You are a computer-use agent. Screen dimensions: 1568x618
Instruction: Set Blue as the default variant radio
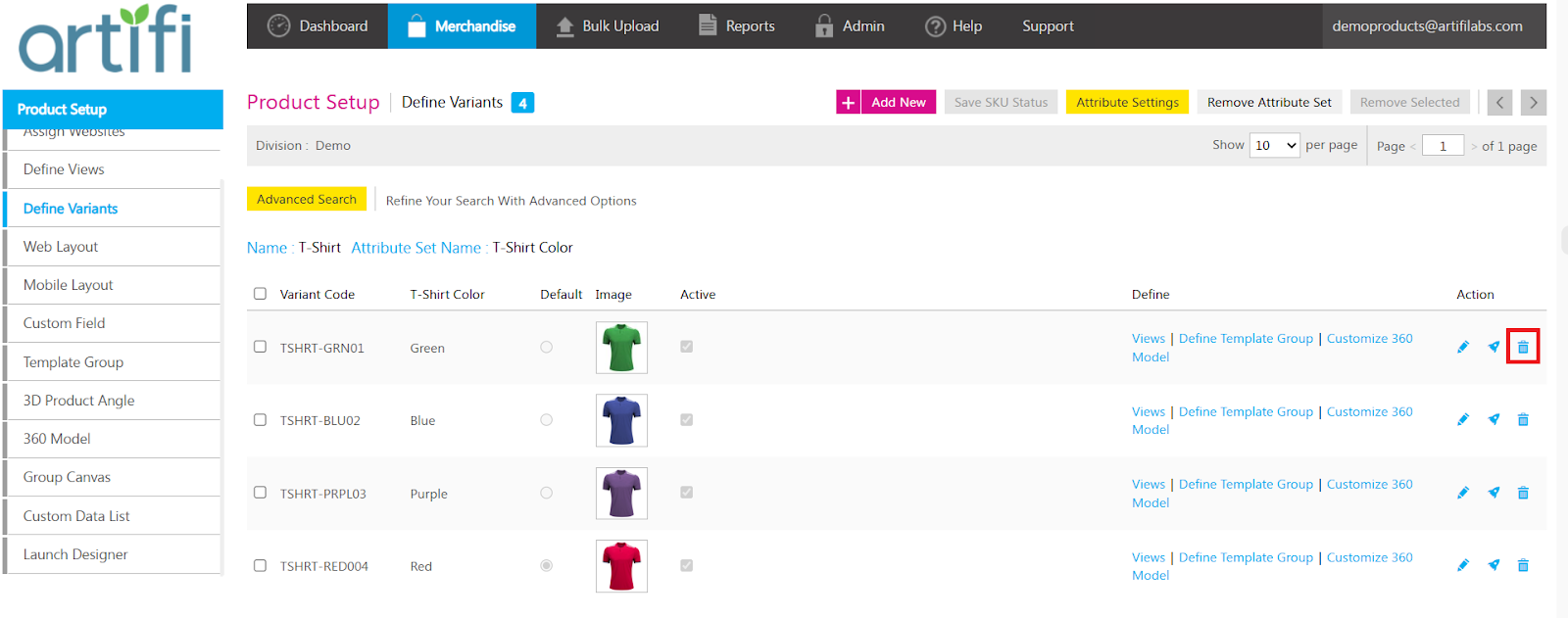pyautogui.click(x=546, y=419)
